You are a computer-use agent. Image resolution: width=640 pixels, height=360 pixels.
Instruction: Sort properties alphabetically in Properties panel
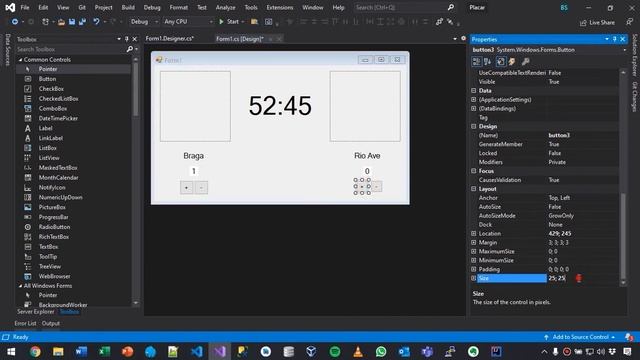click(487, 62)
